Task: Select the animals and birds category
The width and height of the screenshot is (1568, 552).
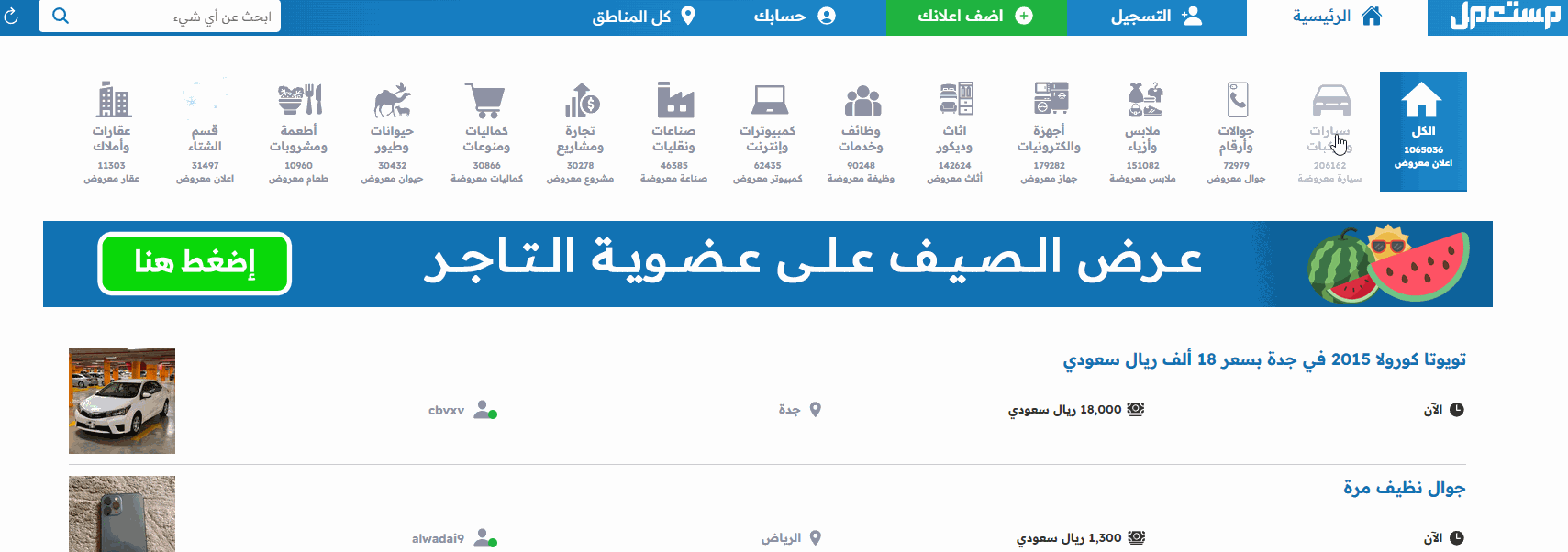Action: pyautogui.click(x=392, y=101)
